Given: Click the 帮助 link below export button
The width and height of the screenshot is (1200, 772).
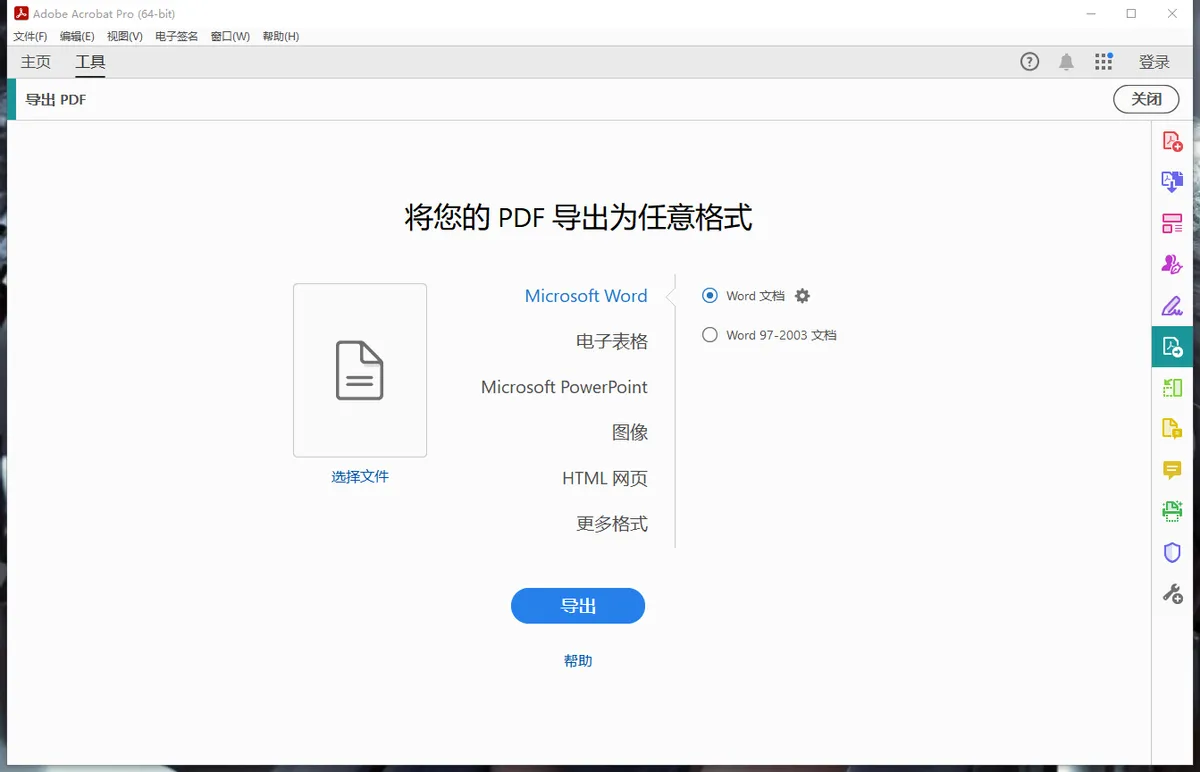Looking at the screenshot, I should (x=578, y=661).
